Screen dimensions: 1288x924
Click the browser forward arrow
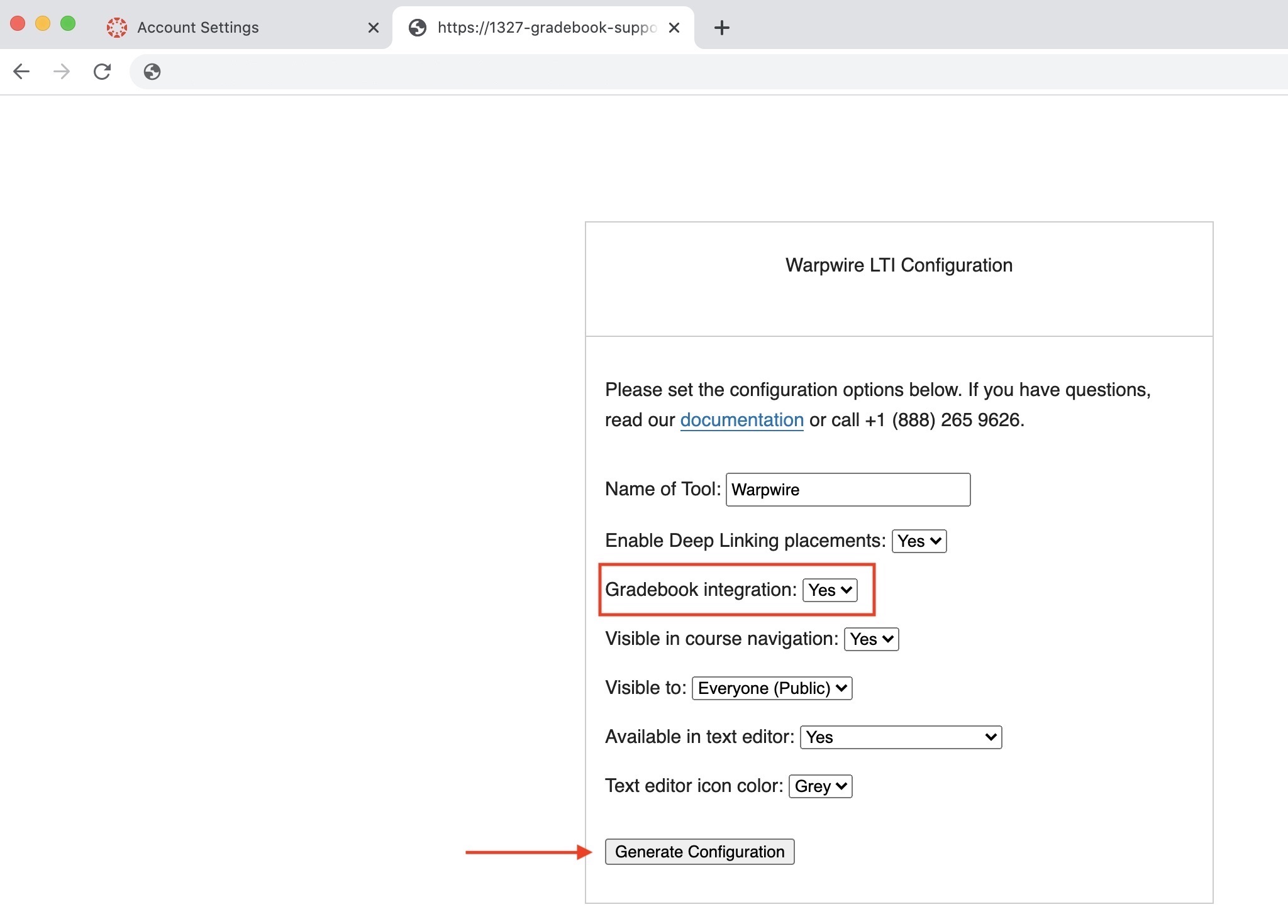click(x=62, y=72)
